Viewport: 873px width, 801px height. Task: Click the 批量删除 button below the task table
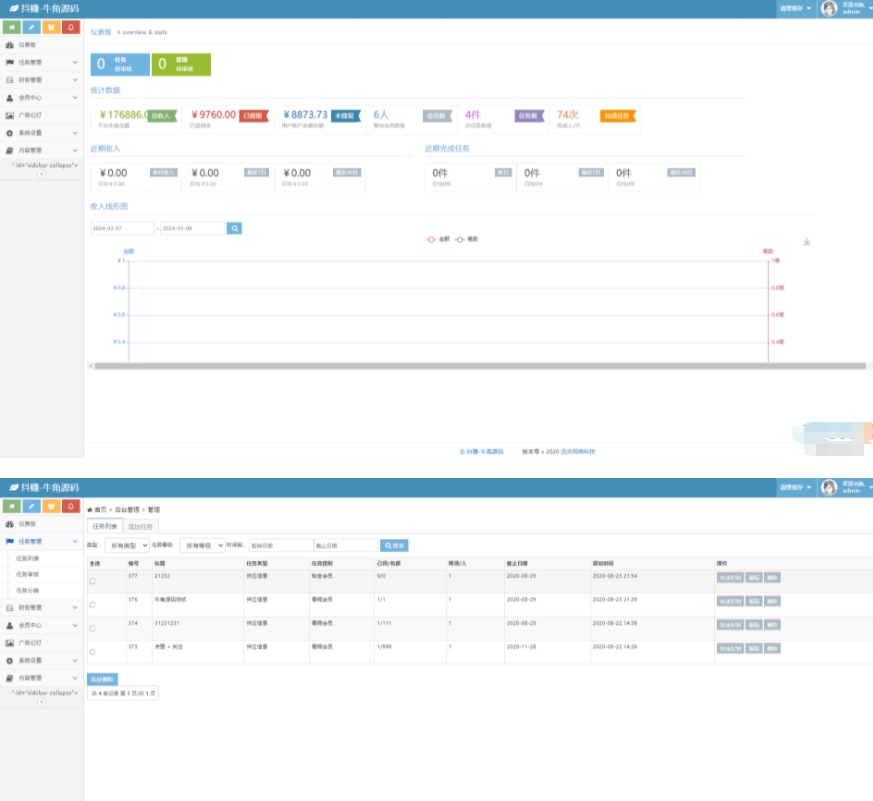[102, 679]
